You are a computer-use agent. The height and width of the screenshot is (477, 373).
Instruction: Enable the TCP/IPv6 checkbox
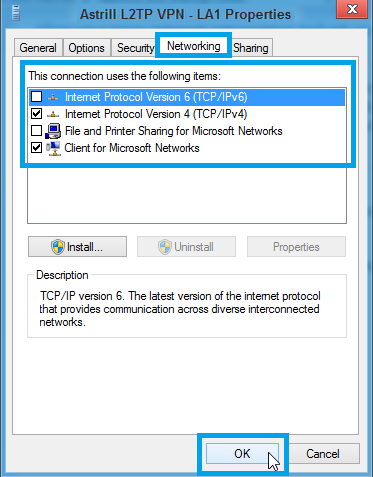(x=36, y=97)
